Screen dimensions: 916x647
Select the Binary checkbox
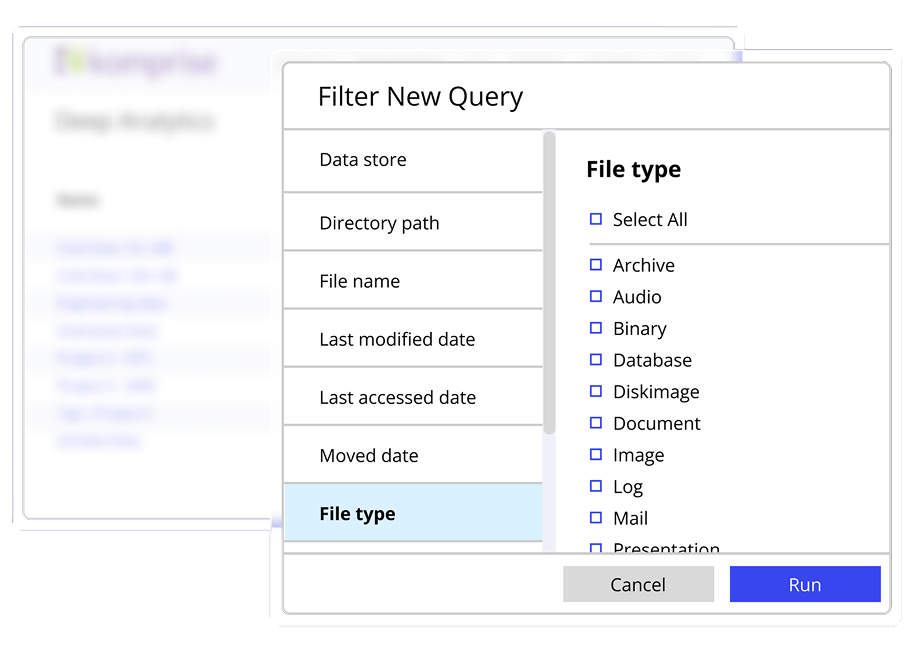pyautogui.click(x=596, y=328)
